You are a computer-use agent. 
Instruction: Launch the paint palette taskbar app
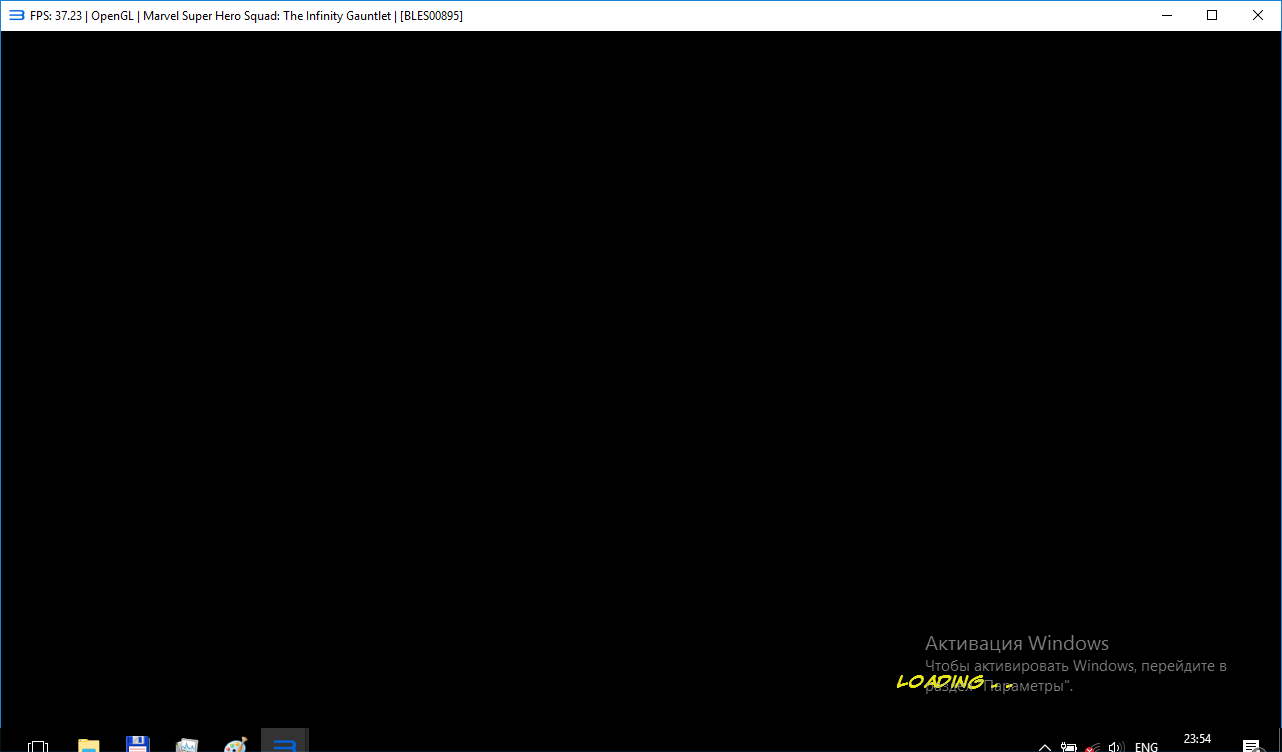click(x=236, y=745)
